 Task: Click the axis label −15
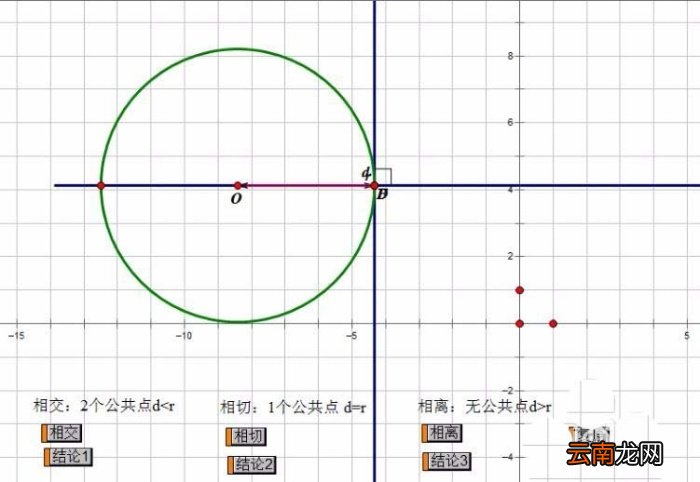[x=17, y=336]
